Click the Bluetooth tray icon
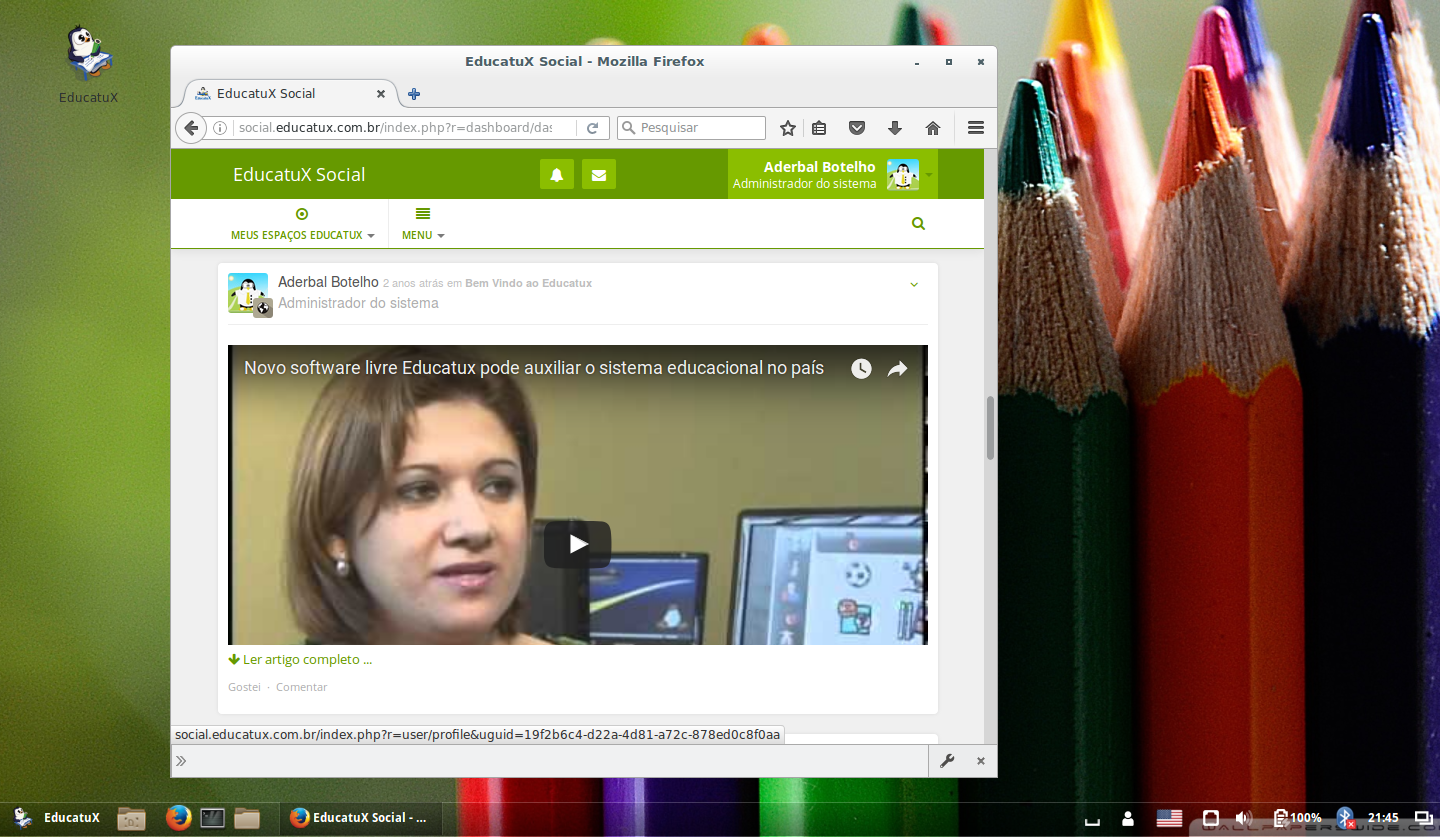Screen dimensions: 1440x837 click(x=1346, y=818)
